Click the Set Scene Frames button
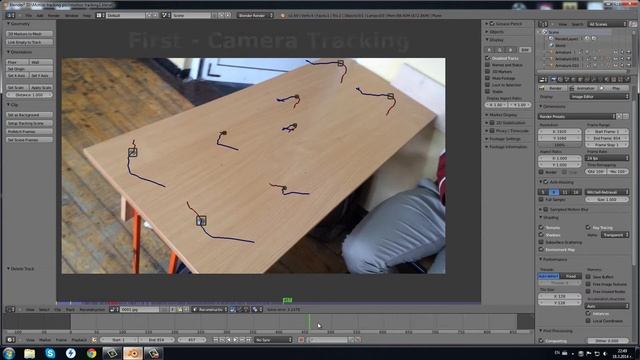The image size is (640, 360). [29, 140]
